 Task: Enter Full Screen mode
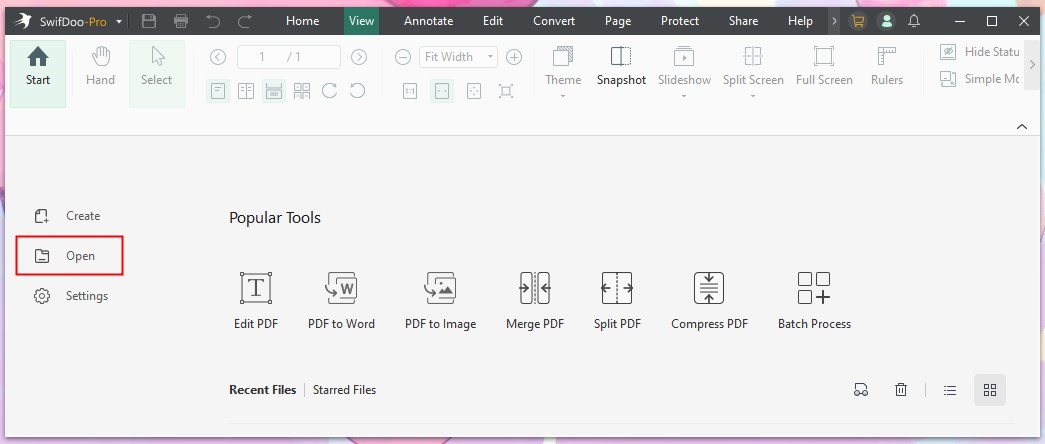[824, 67]
